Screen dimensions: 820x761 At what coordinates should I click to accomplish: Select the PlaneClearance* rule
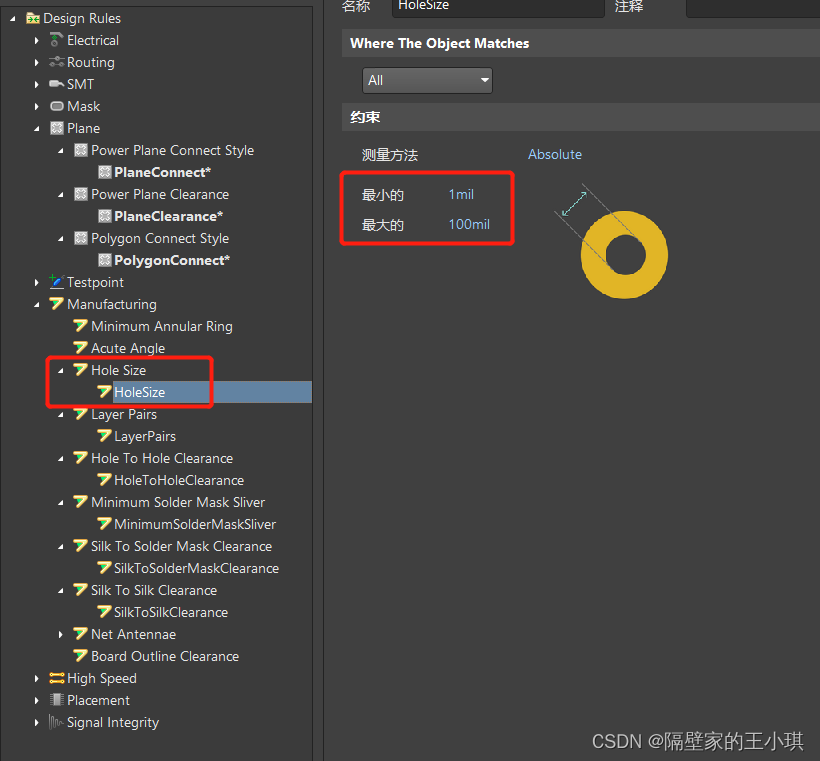pos(168,216)
